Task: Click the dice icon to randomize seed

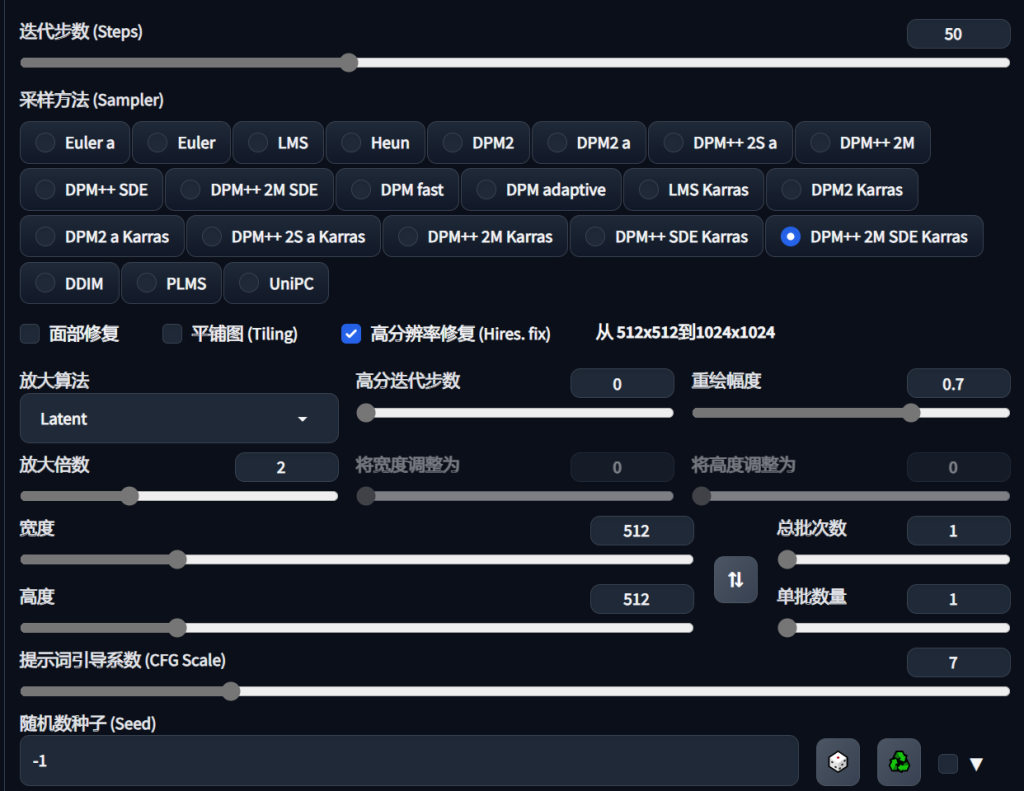Action: pos(837,762)
